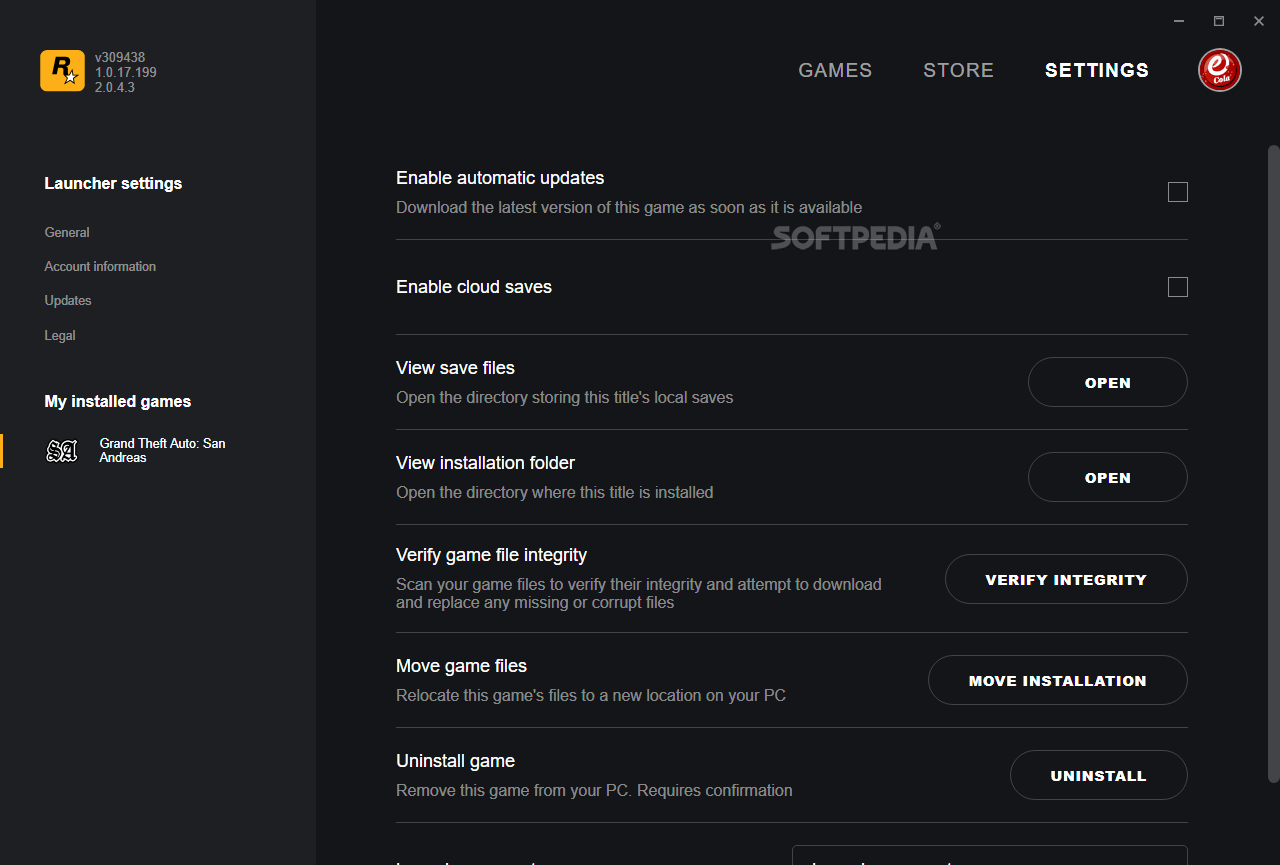Switch to the GAMES tab
Screen dimensions: 1280x865
pos(835,70)
